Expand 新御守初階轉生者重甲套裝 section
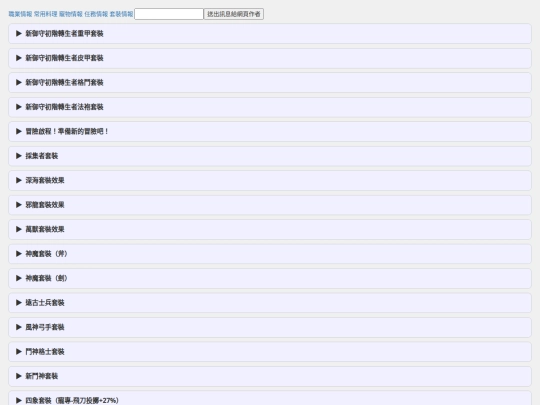The width and height of the screenshot is (540, 405). coord(270,33)
